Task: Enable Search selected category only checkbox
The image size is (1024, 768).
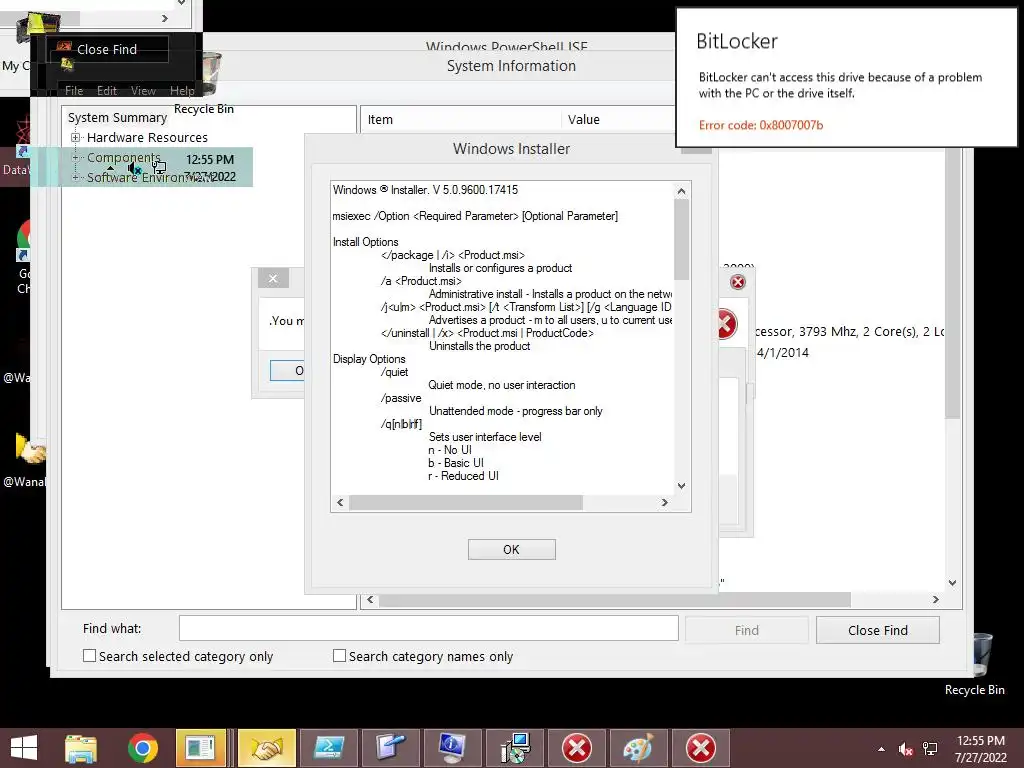Action: tap(89, 656)
